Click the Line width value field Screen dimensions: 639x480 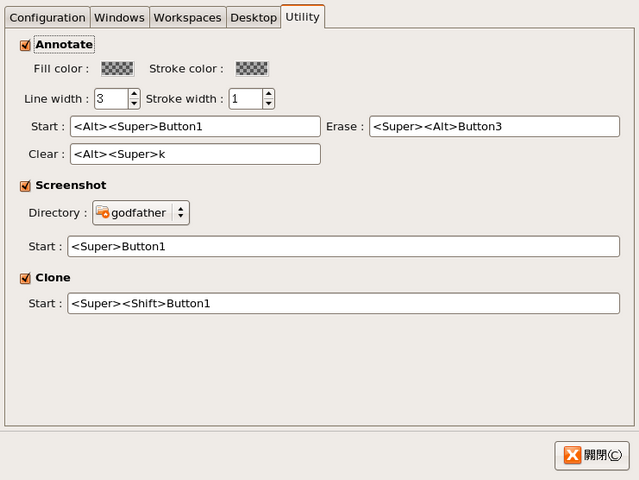[112, 99]
